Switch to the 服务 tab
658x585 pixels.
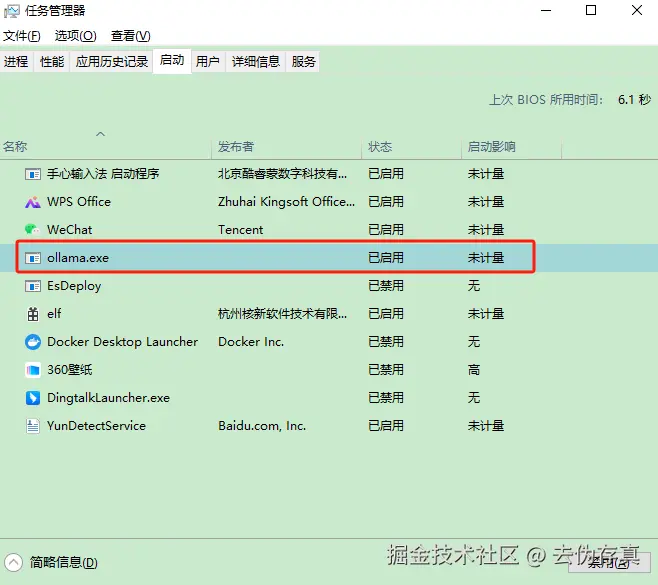tap(303, 62)
